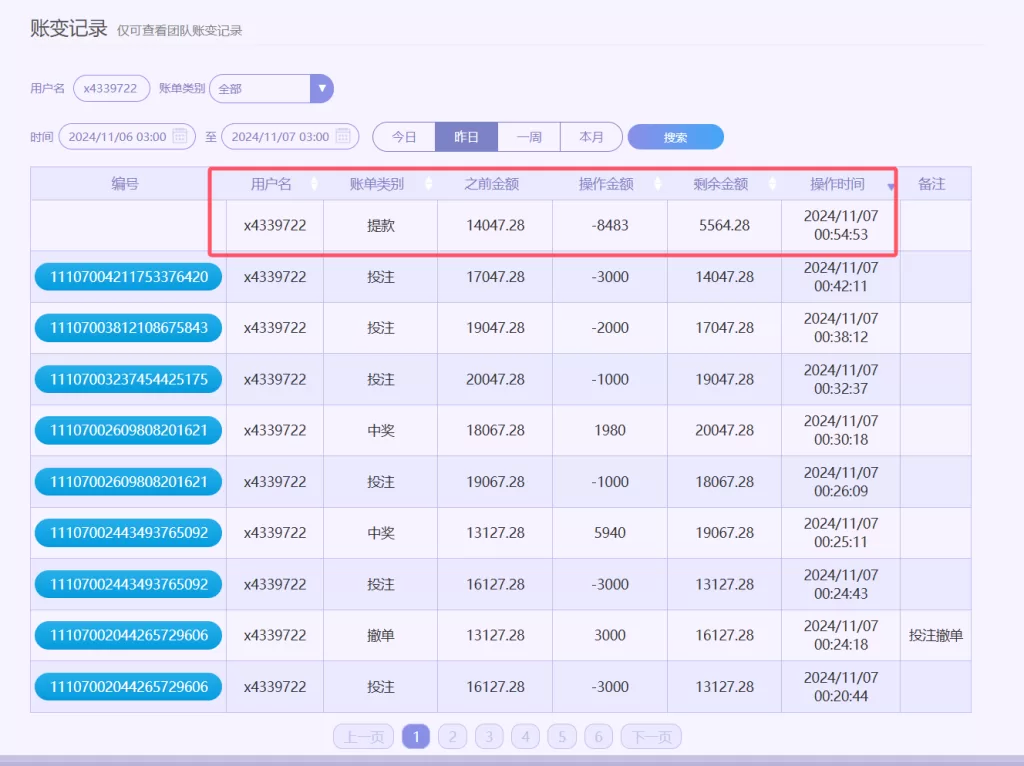1024x766 pixels.
Task: Click start time field 2024/11/06 03:00
Action: (x=127, y=136)
